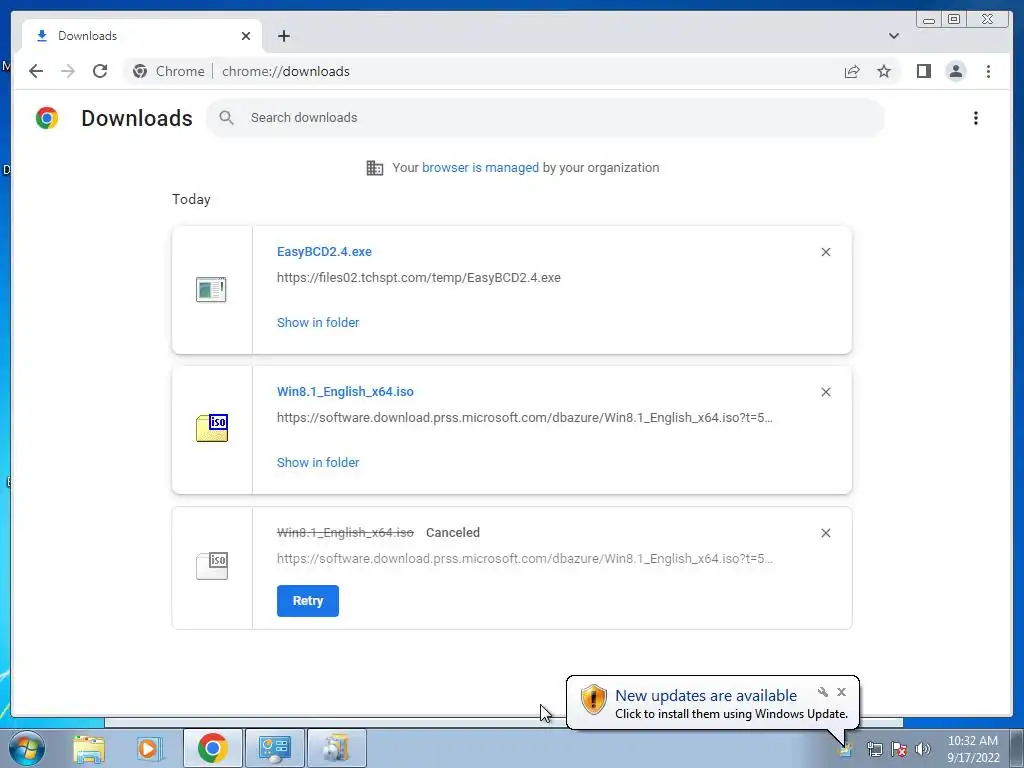Switch to Chrome in the taskbar
The height and width of the screenshot is (768, 1024).
(212, 748)
